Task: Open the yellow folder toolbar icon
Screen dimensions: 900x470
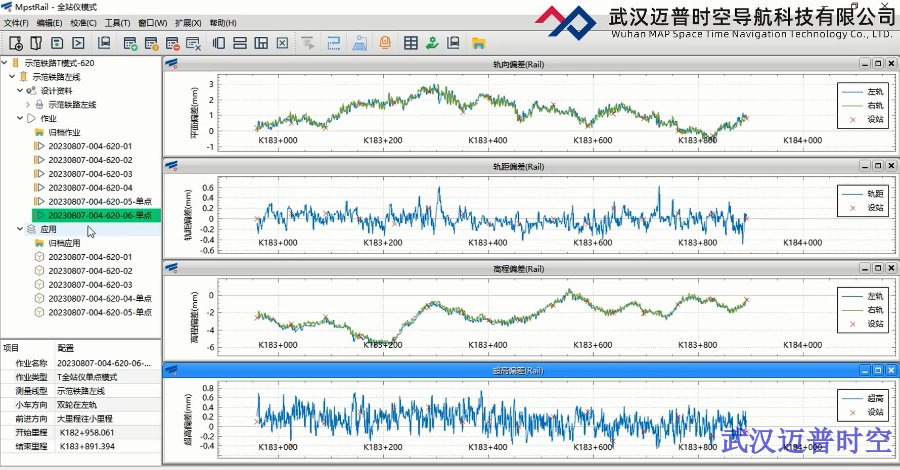Action: (x=478, y=43)
